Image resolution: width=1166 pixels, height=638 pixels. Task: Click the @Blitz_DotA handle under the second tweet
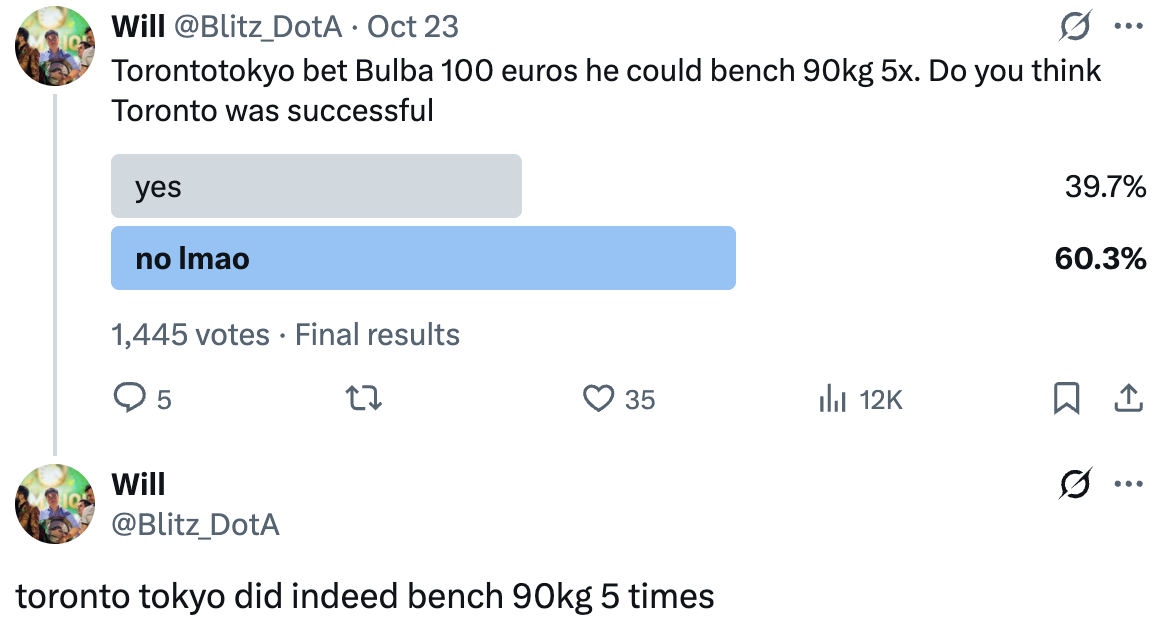pos(195,524)
